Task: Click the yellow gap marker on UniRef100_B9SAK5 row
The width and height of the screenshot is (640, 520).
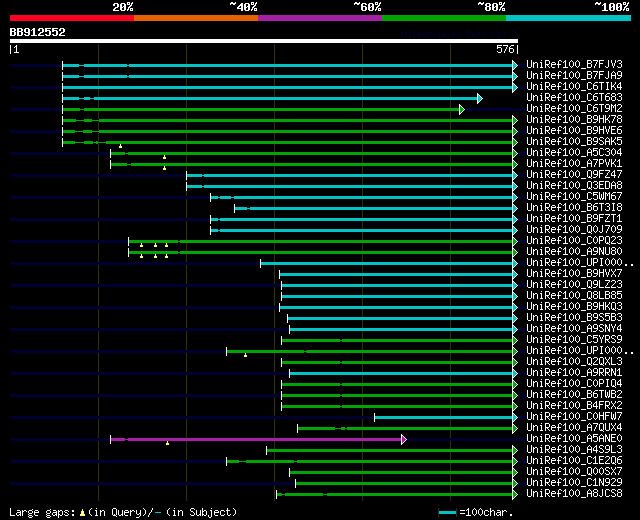Action: pos(120,146)
